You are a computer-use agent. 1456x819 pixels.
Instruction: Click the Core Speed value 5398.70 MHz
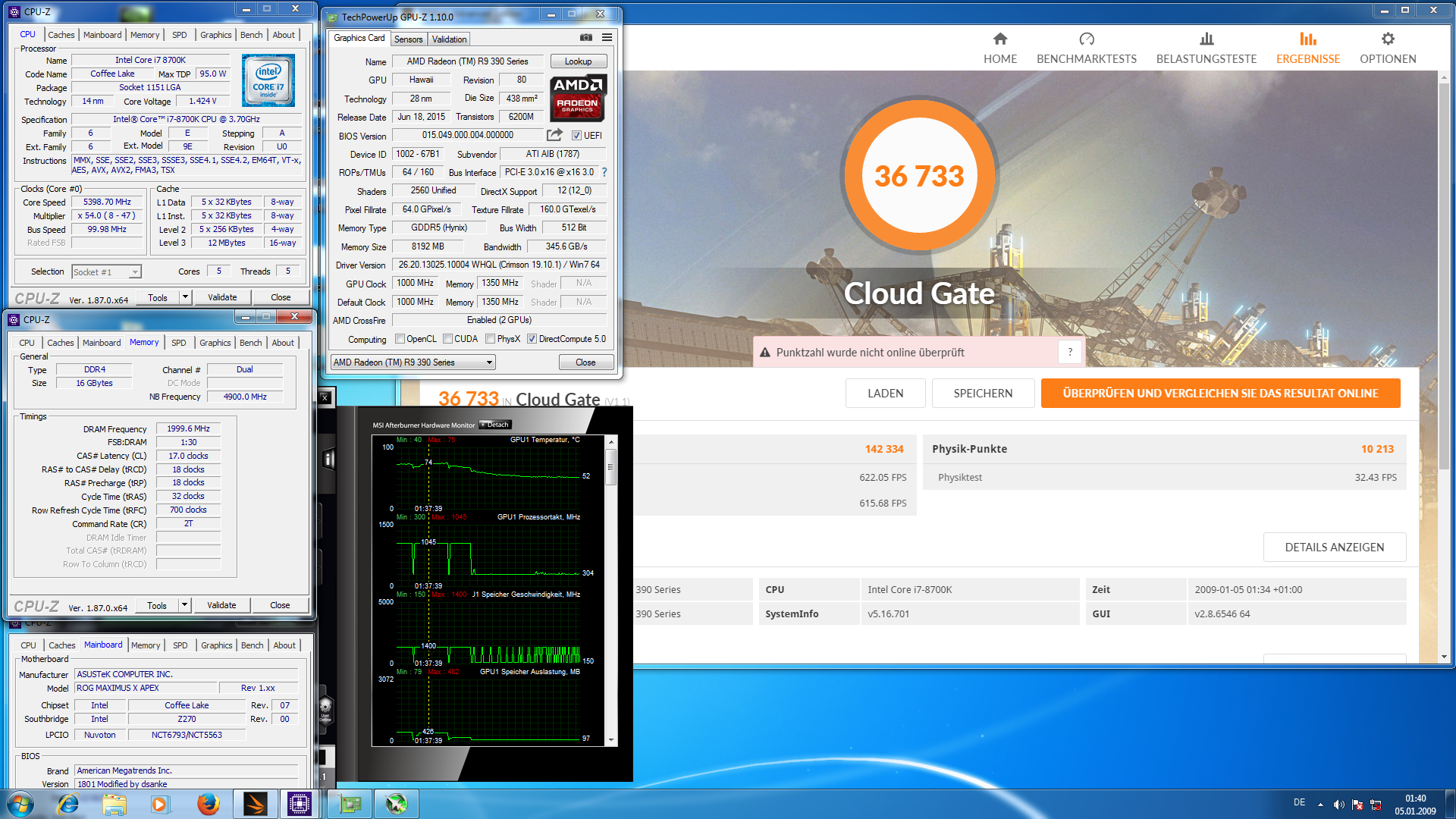point(107,202)
